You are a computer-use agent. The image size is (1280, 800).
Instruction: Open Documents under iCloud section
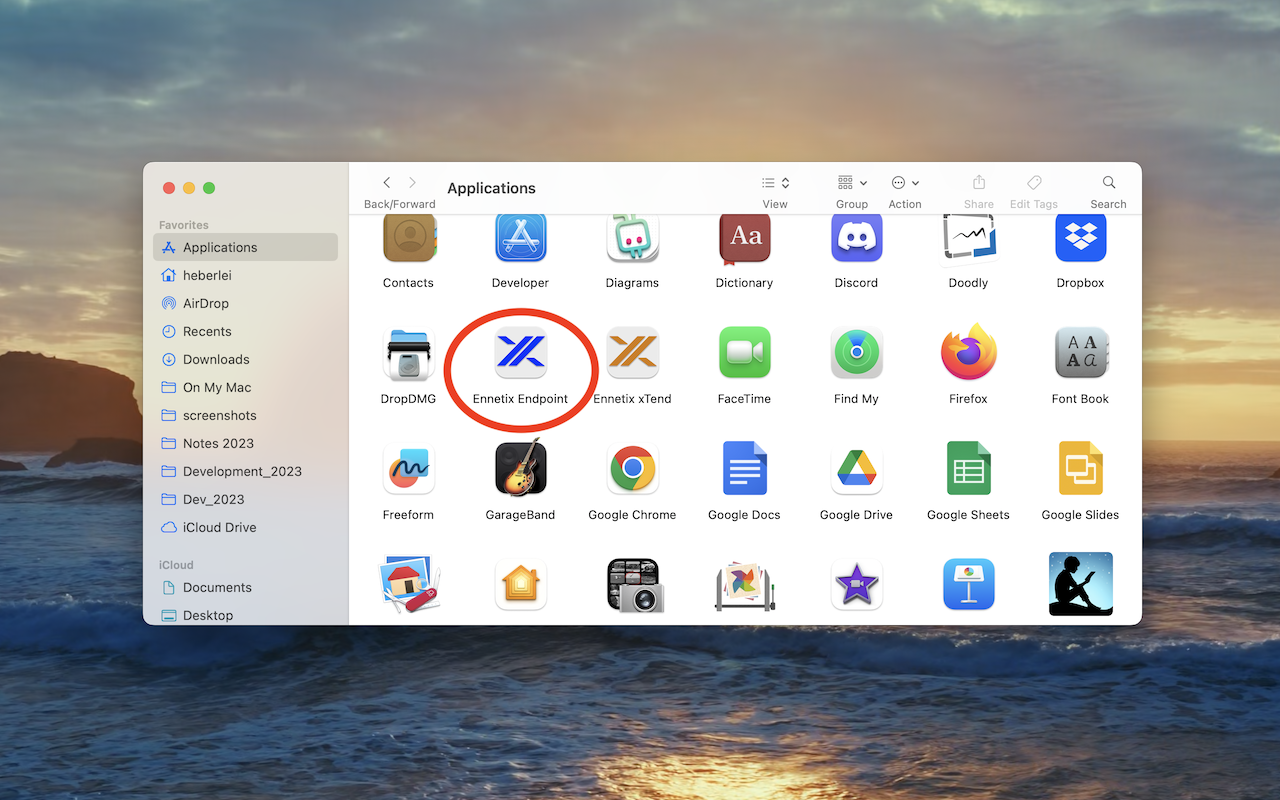coord(245,587)
